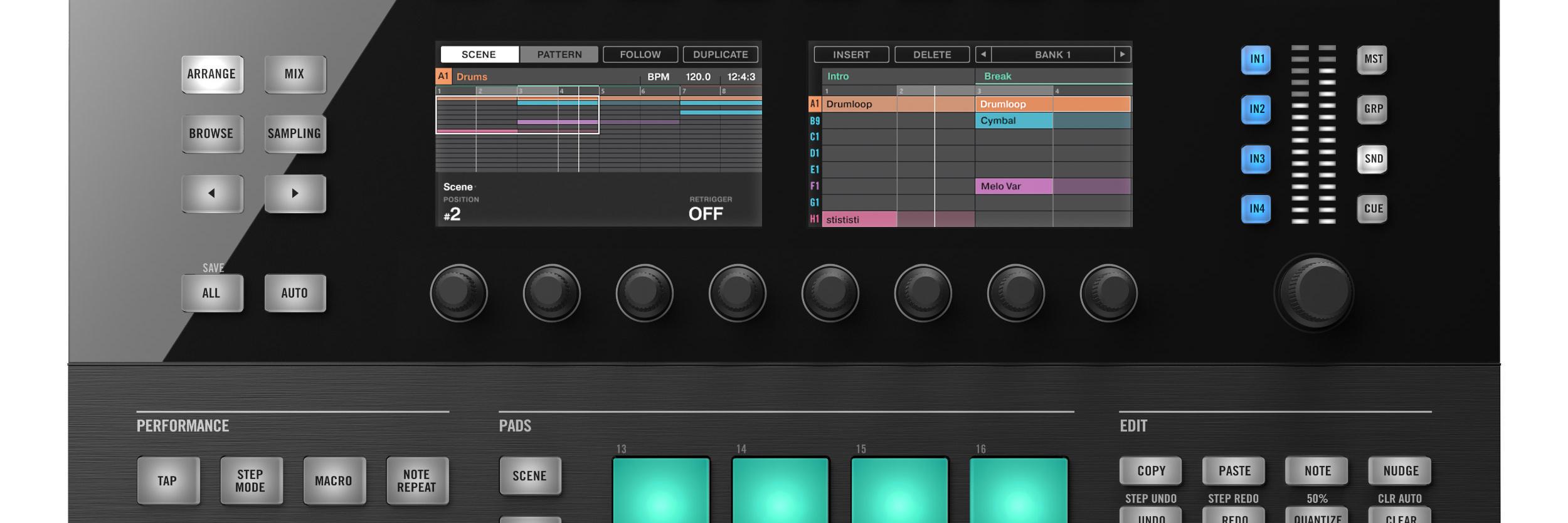Select group A1 row label
Screen dimensions: 1568x523
tap(815, 104)
